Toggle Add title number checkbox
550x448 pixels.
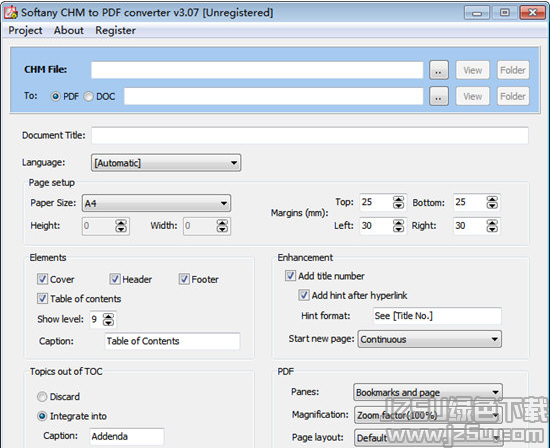click(x=290, y=276)
